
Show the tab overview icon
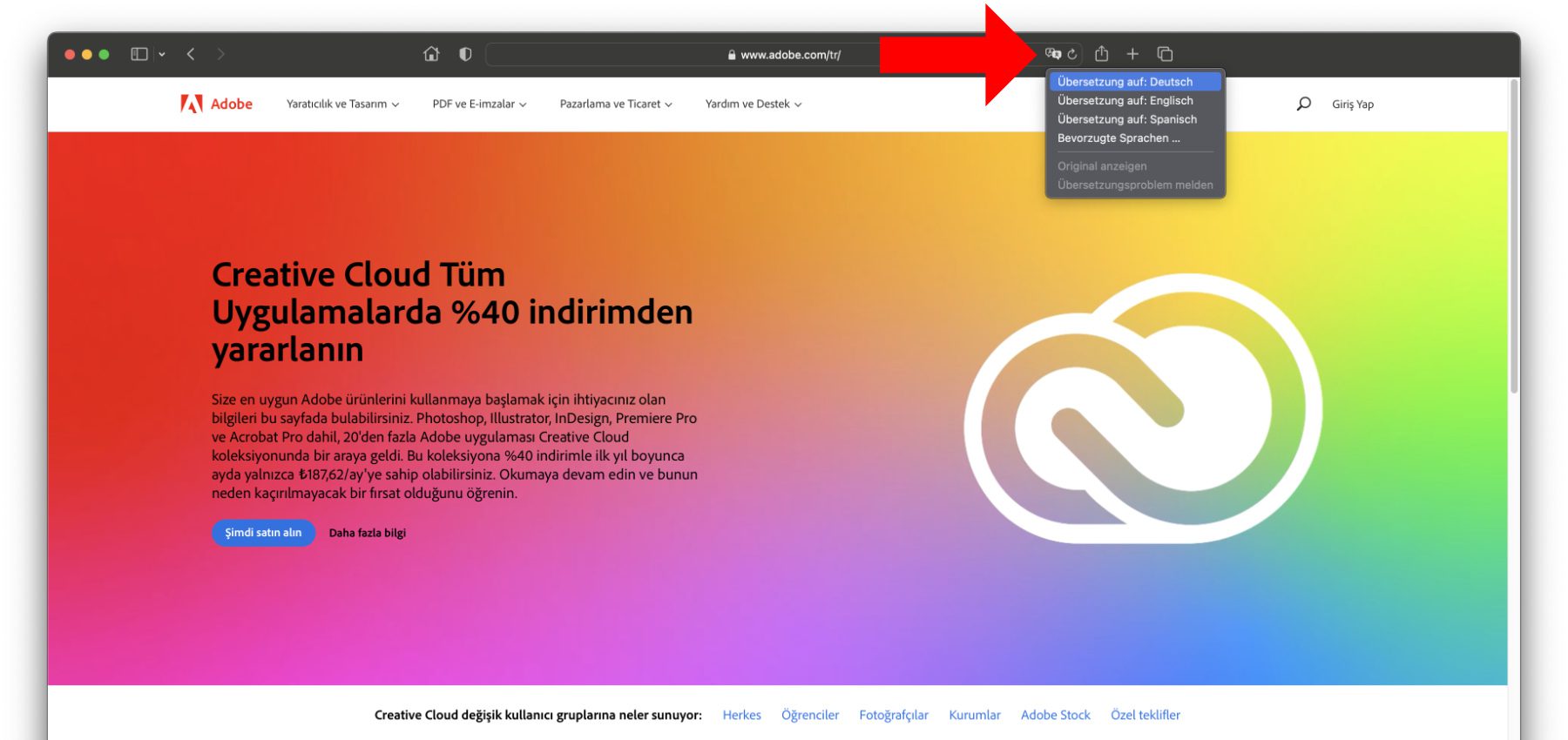coord(1165,54)
